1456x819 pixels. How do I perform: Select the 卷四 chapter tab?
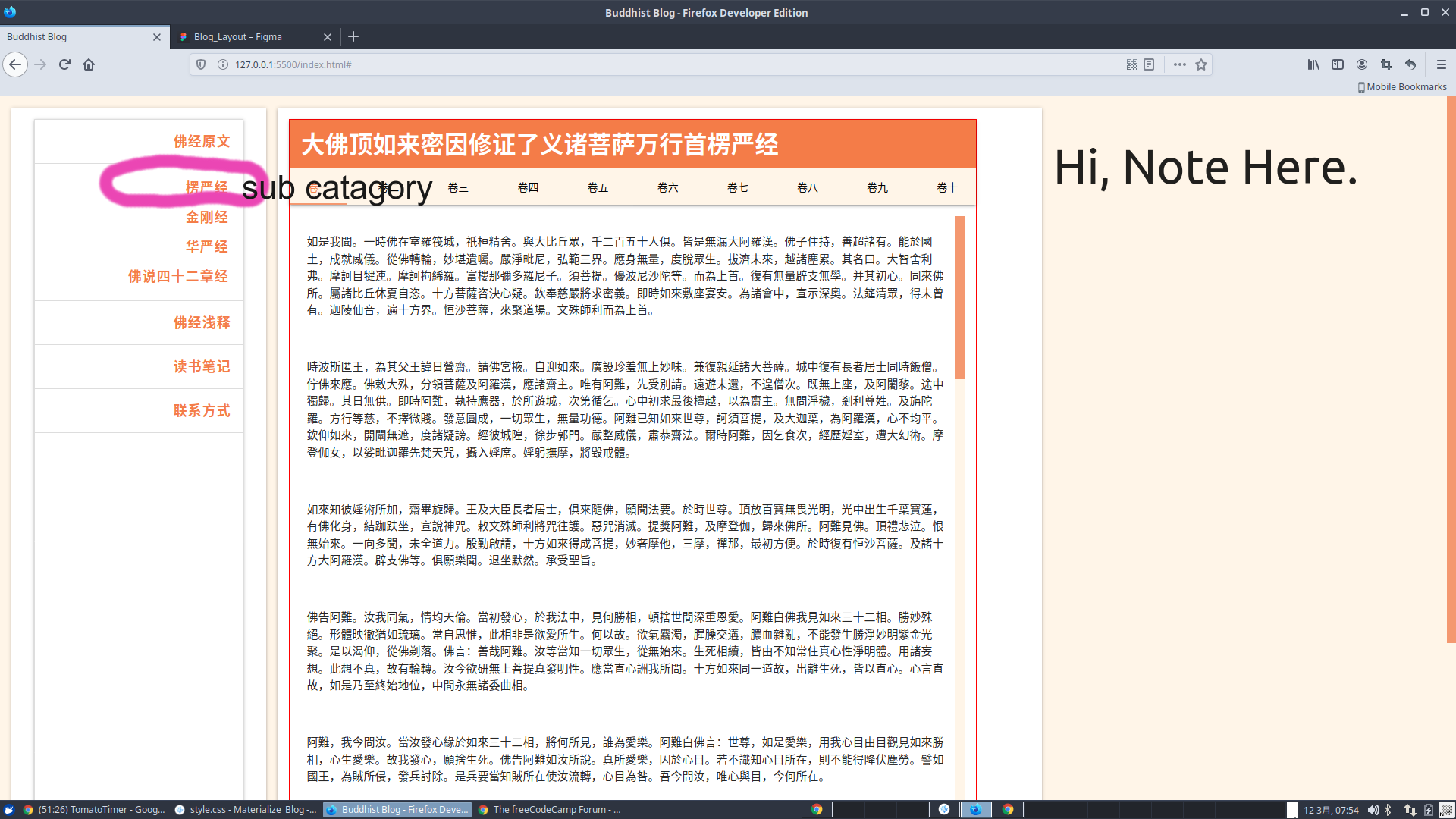point(528,187)
